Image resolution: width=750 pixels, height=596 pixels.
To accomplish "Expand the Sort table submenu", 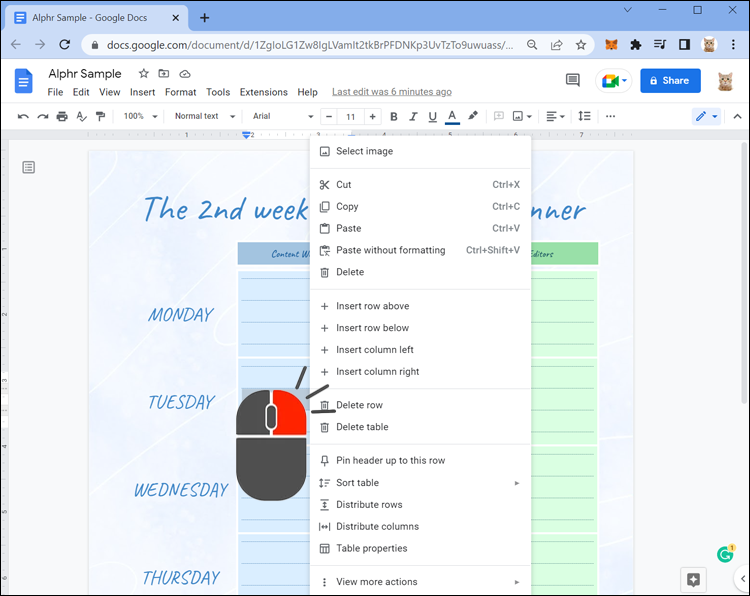I will [x=420, y=483].
